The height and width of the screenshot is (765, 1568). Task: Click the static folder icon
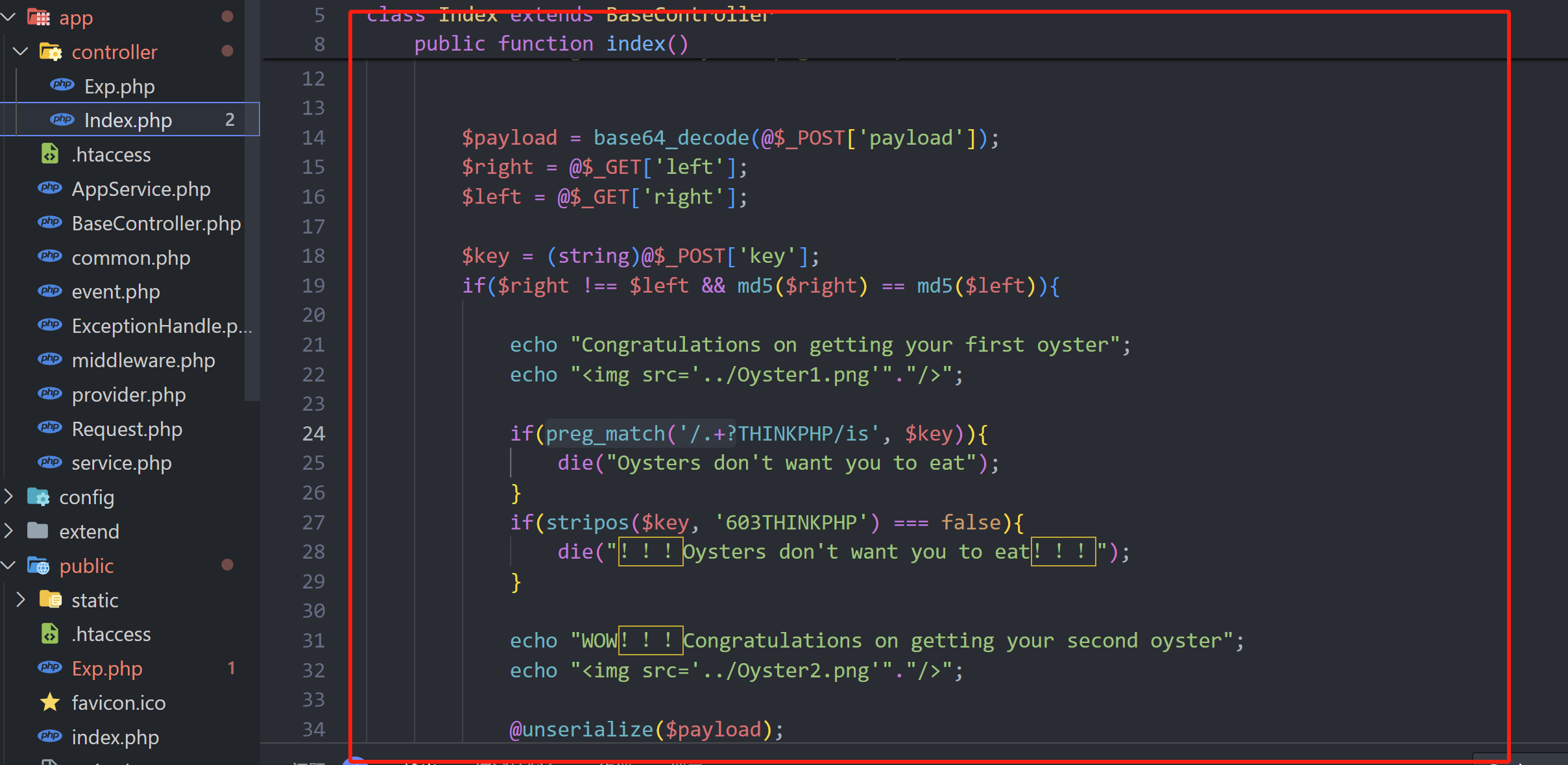coord(51,600)
